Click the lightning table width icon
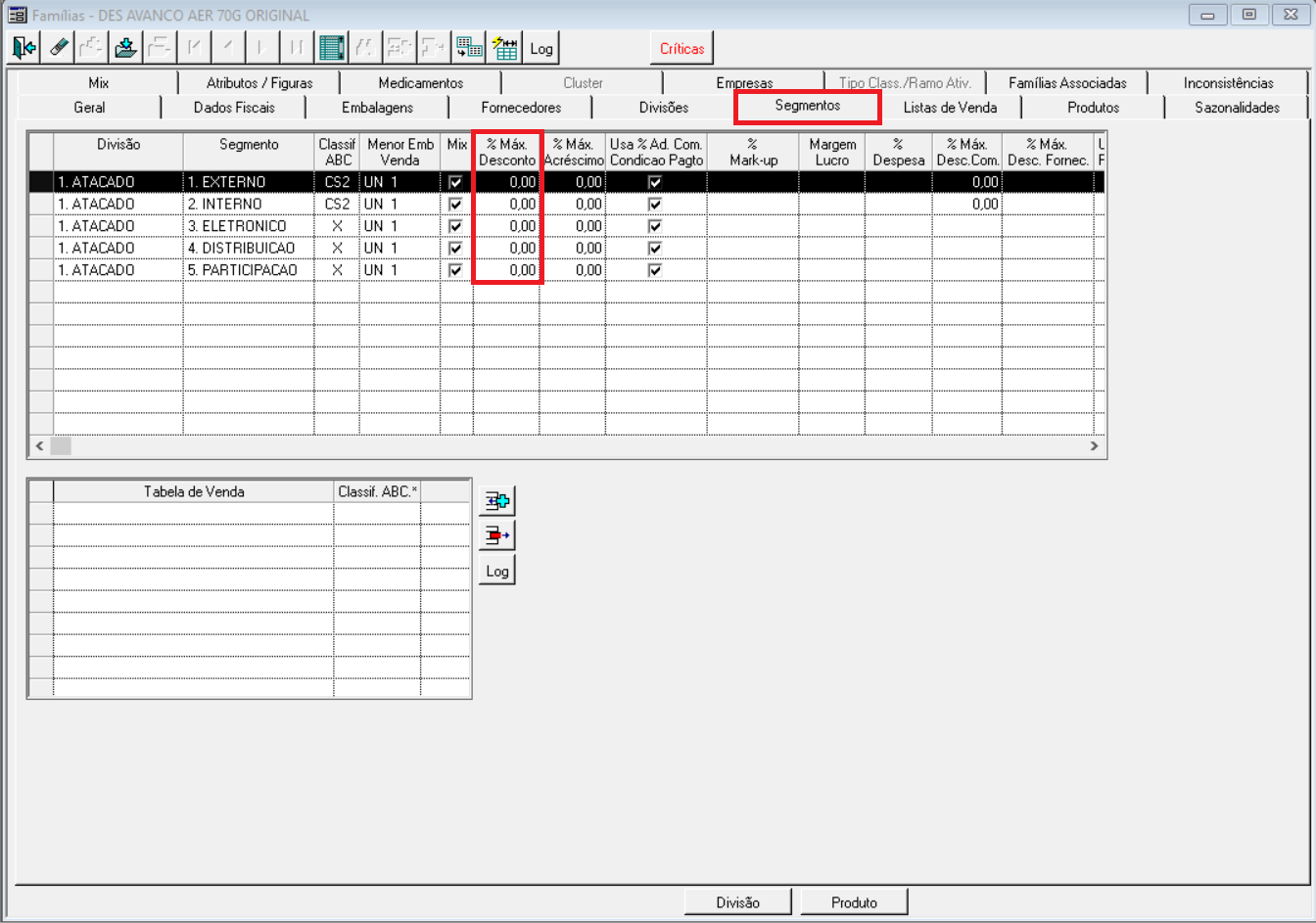The image size is (1316, 923). [504, 47]
